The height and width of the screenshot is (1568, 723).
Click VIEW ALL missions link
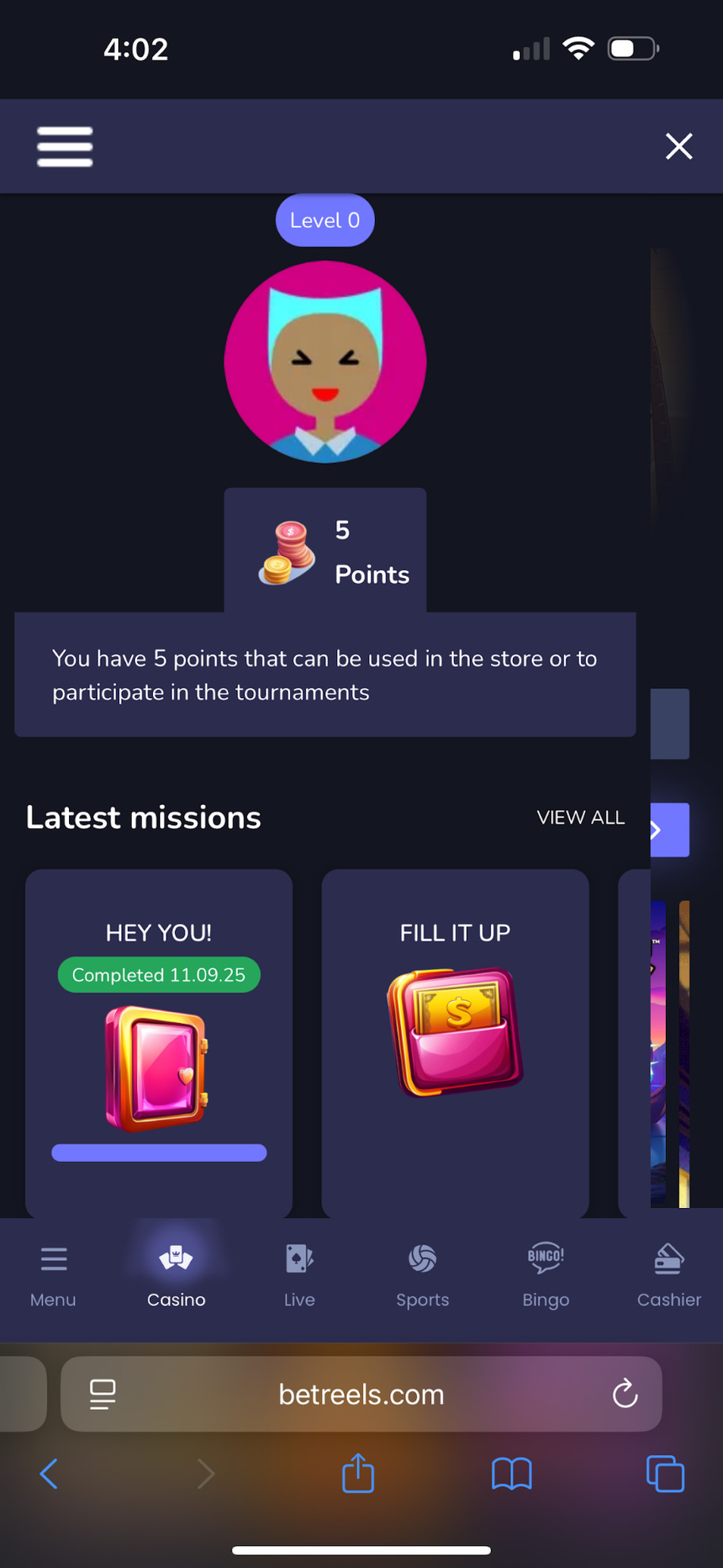pyautogui.click(x=580, y=818)
